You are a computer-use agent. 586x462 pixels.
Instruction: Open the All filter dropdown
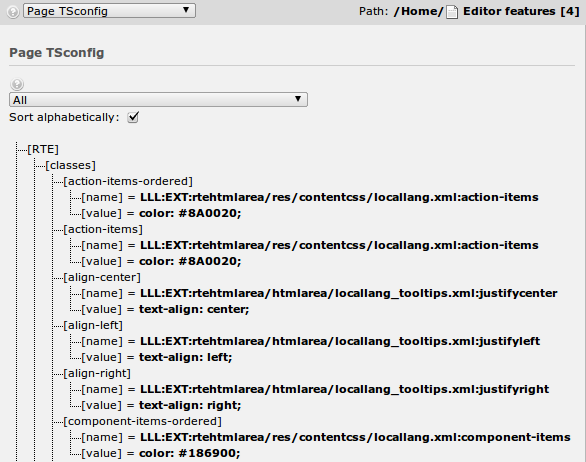click(158, 100)
